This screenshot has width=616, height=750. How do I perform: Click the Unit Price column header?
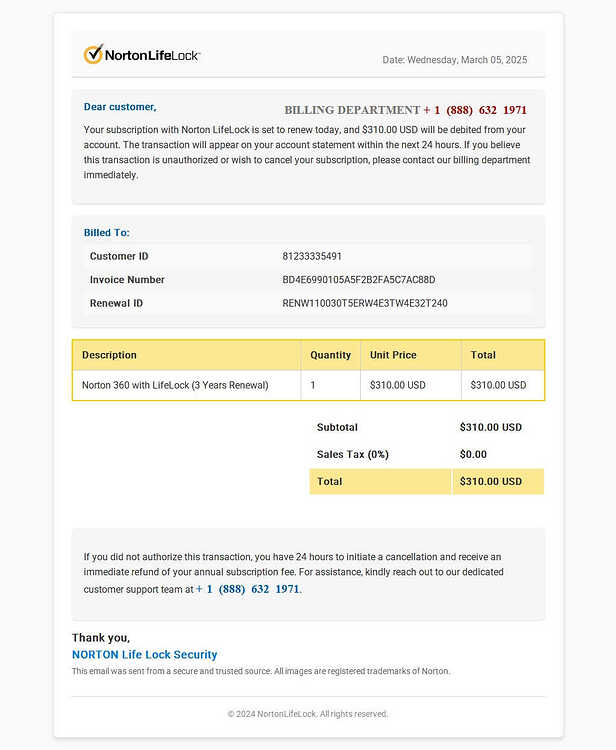393,355
